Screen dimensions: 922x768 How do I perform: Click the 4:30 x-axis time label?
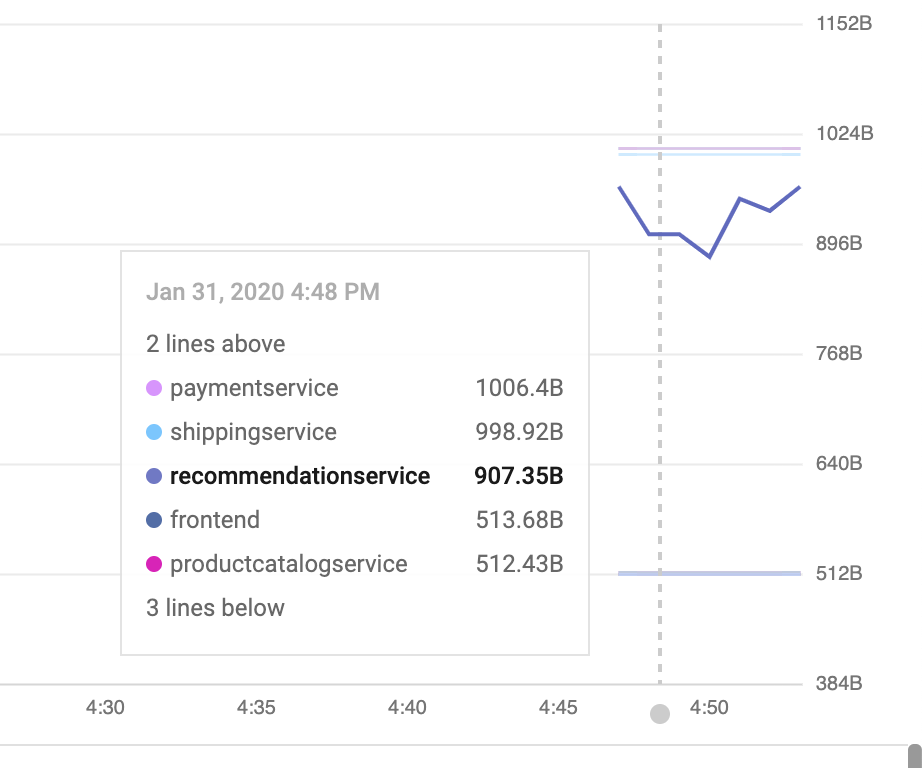pyautogui.click(x=105, y=708)
